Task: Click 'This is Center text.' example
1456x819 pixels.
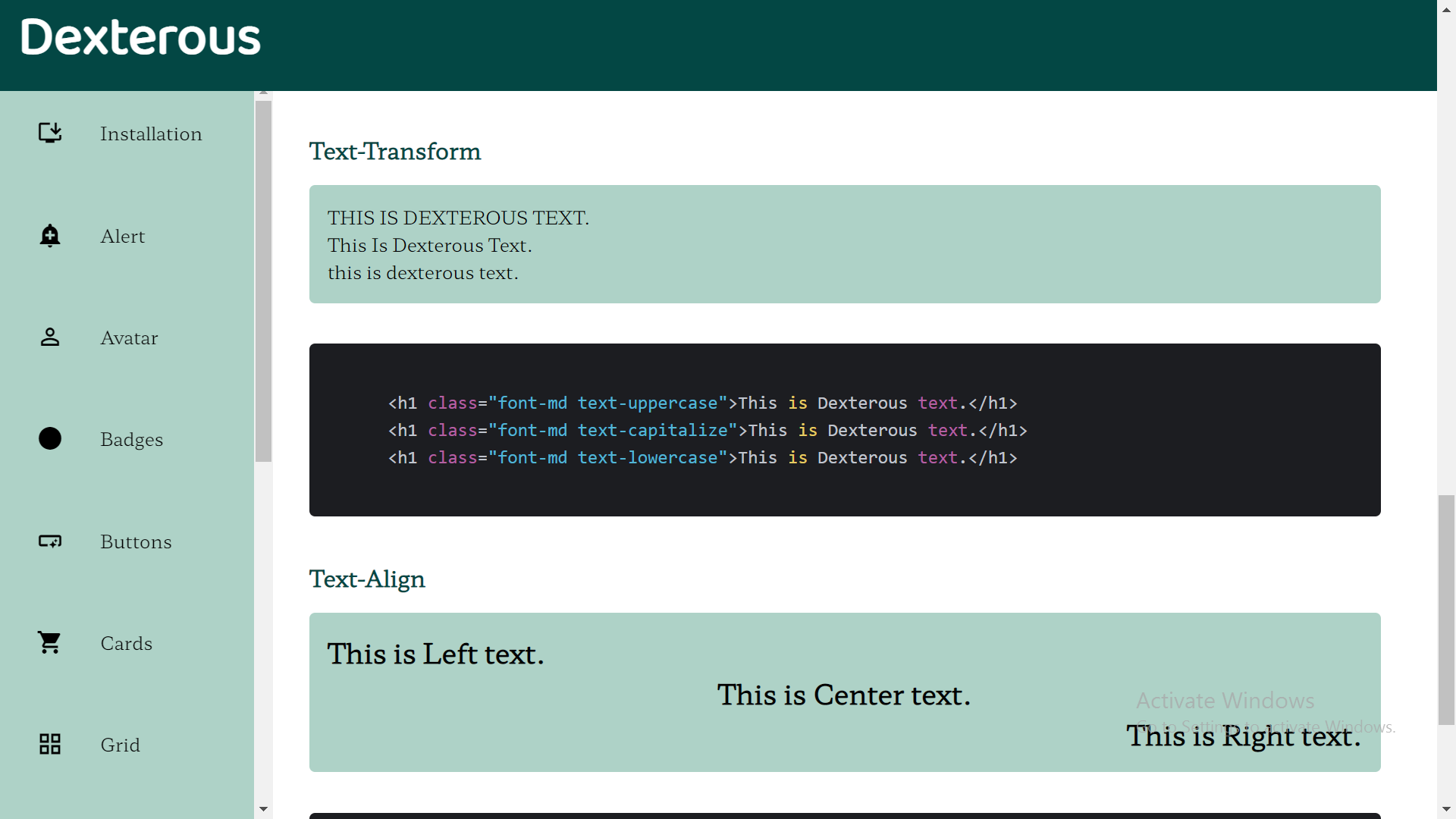Action: [844, 695]
